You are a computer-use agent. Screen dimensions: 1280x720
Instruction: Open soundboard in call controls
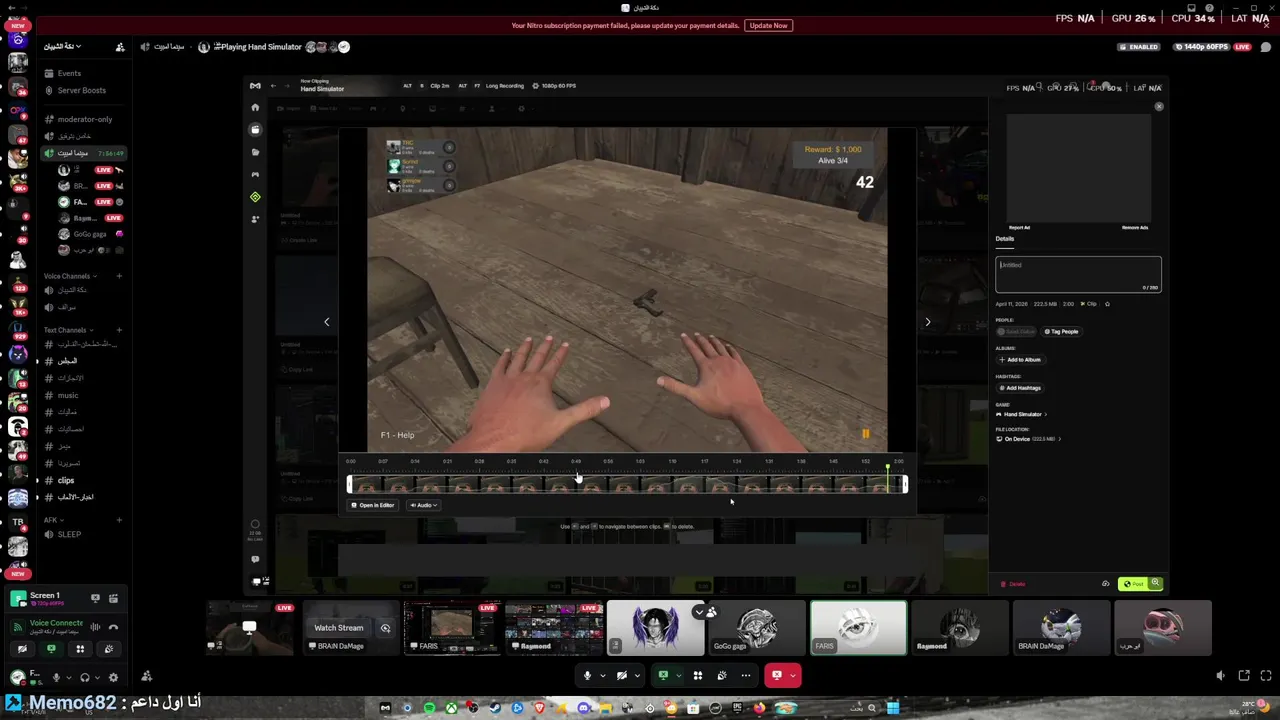click(x=722, y=675)
